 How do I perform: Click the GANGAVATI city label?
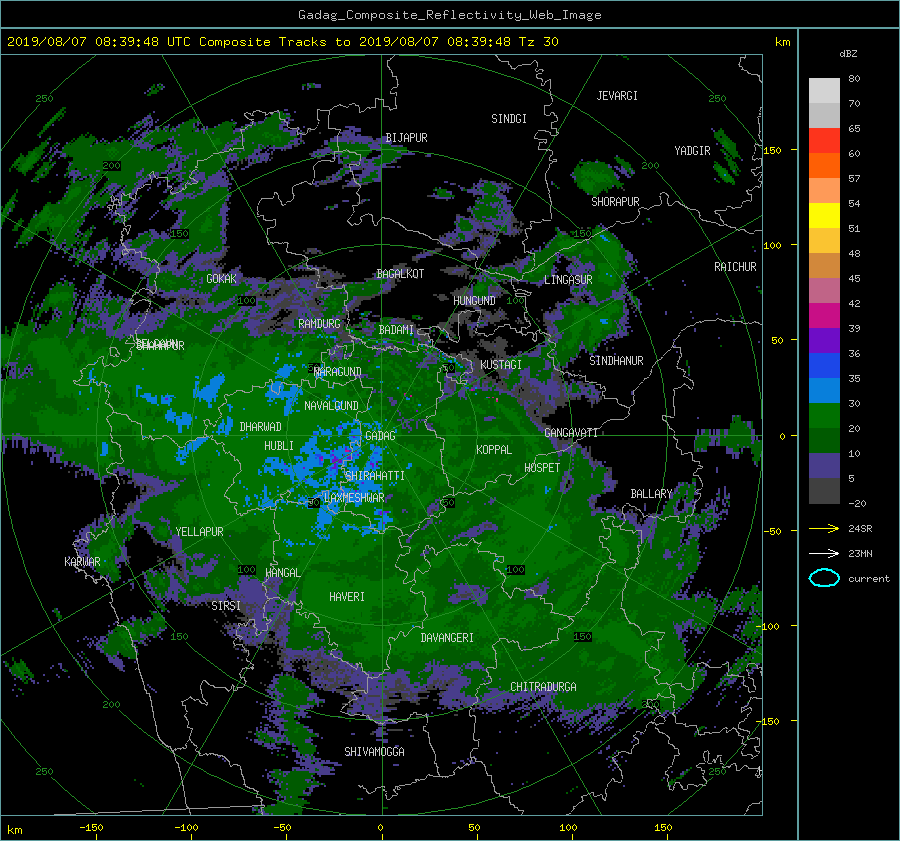tap(571, 432)
